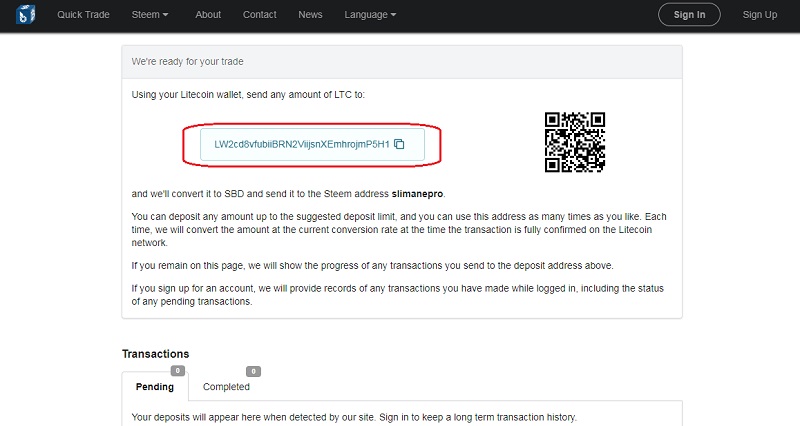Click the Pending count badge
The width and height of the screenshot is (800, 426).
click(178, 371)
